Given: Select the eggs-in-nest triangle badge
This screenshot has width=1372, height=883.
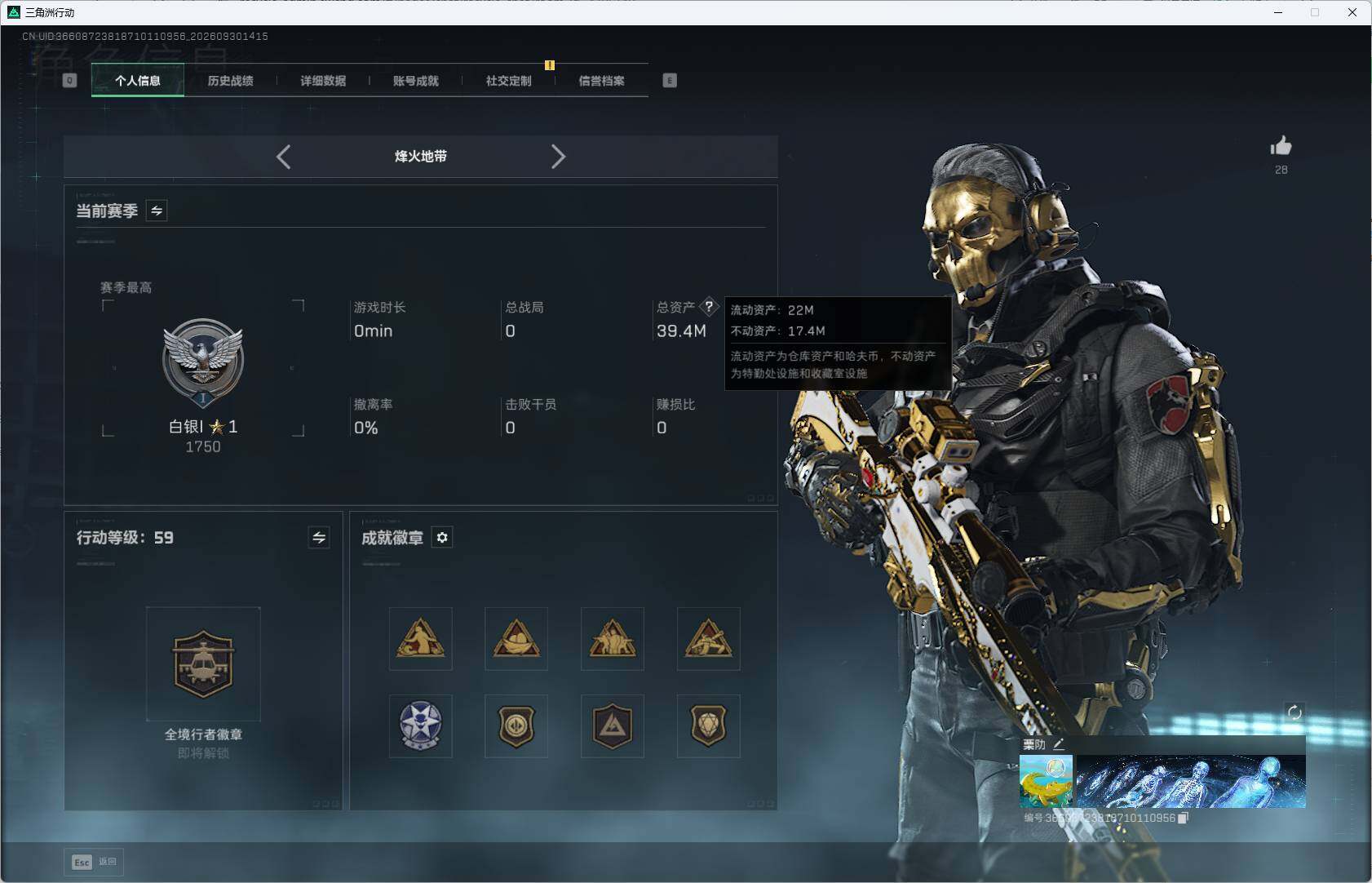Looking at the screenshot, I should pyautogui.click(x=516, y=638).
